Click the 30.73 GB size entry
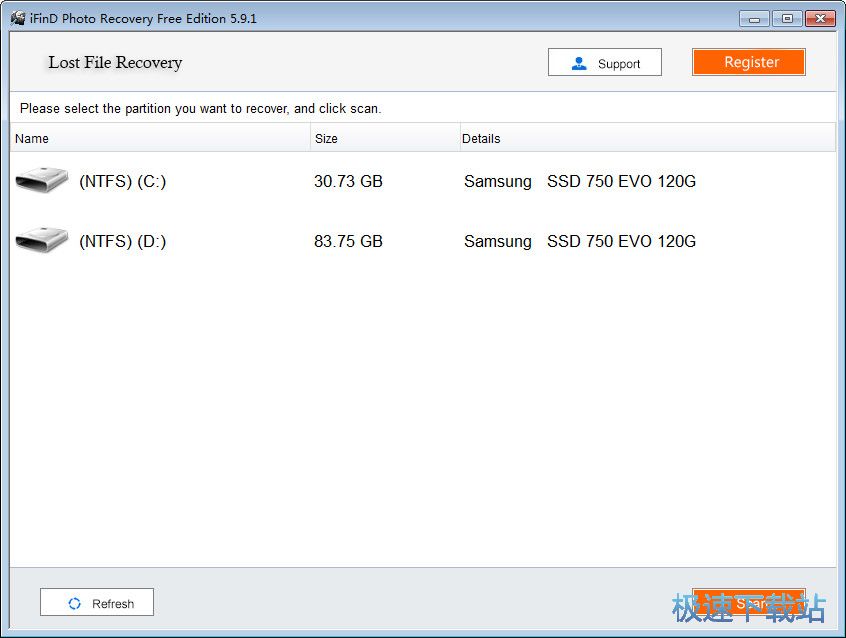 [x=348, y=181]
